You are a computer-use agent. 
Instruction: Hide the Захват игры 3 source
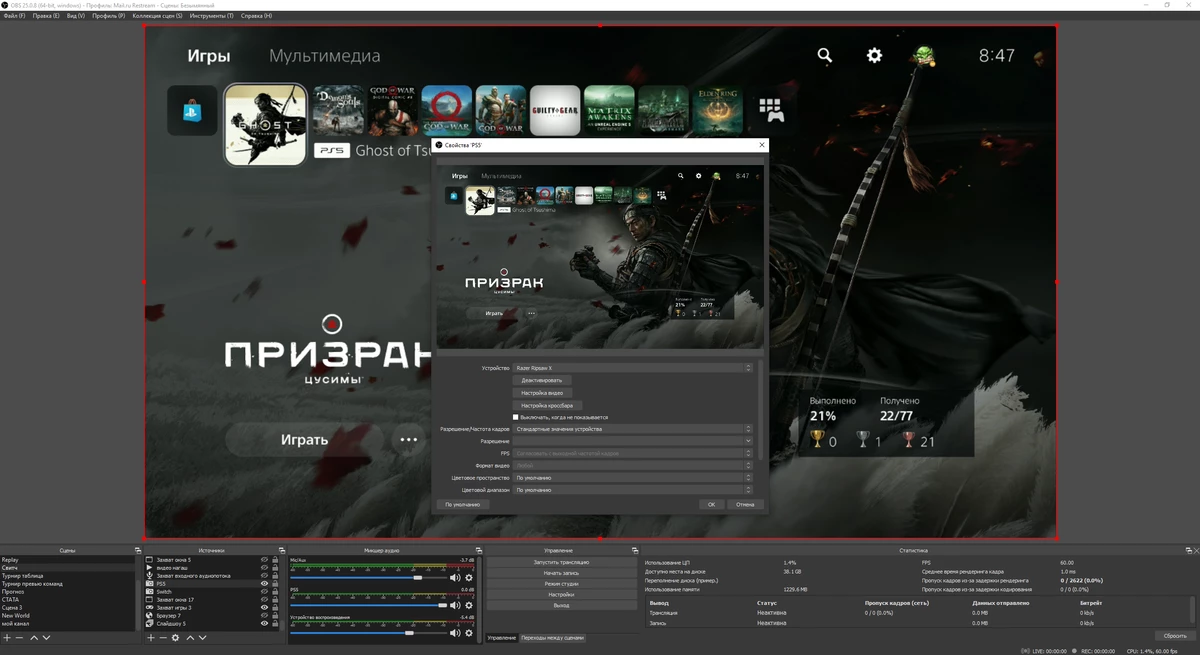265,608
